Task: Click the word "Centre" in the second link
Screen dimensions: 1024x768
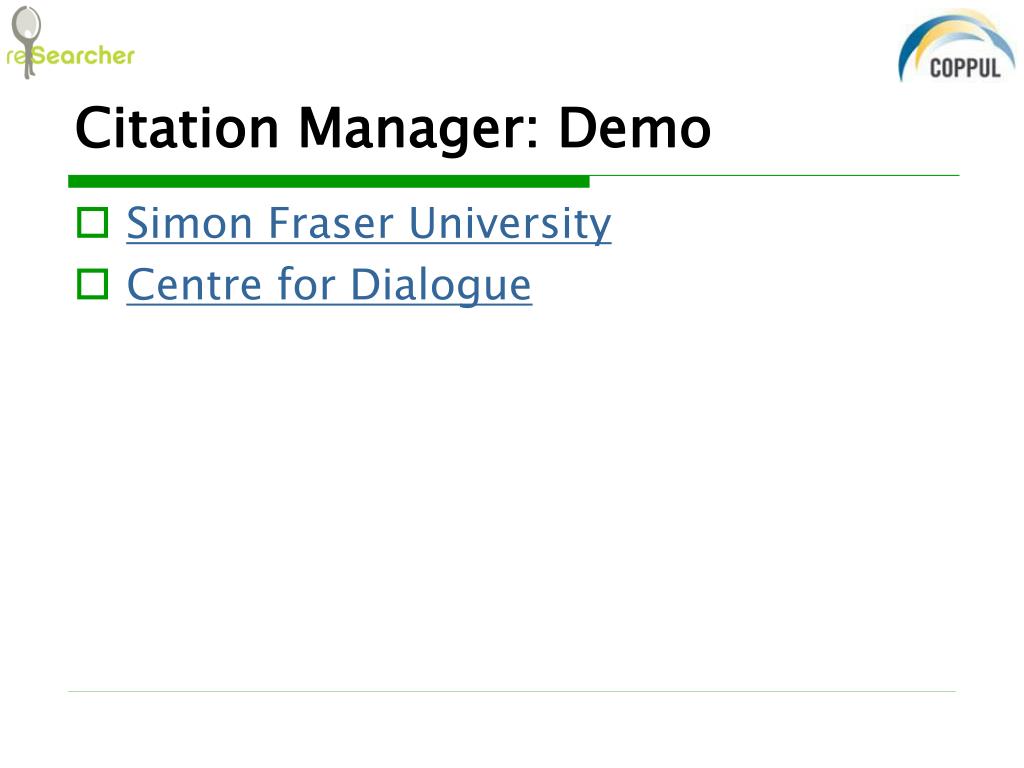Action: pyautogui.click(x=195, y=285)
